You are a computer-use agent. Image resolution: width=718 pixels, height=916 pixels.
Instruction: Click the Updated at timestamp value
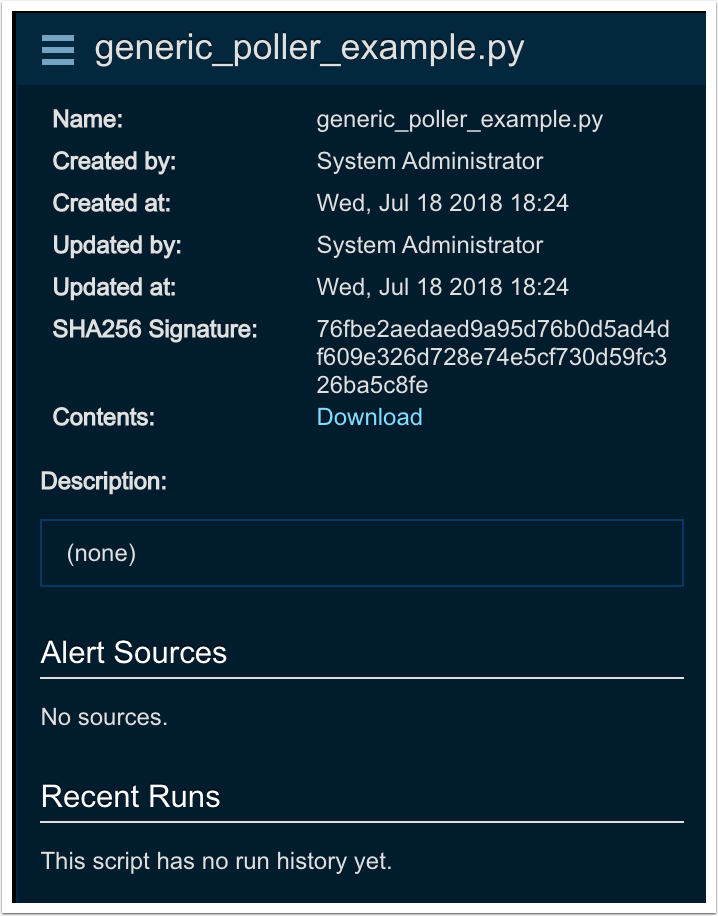coord(442,287)
